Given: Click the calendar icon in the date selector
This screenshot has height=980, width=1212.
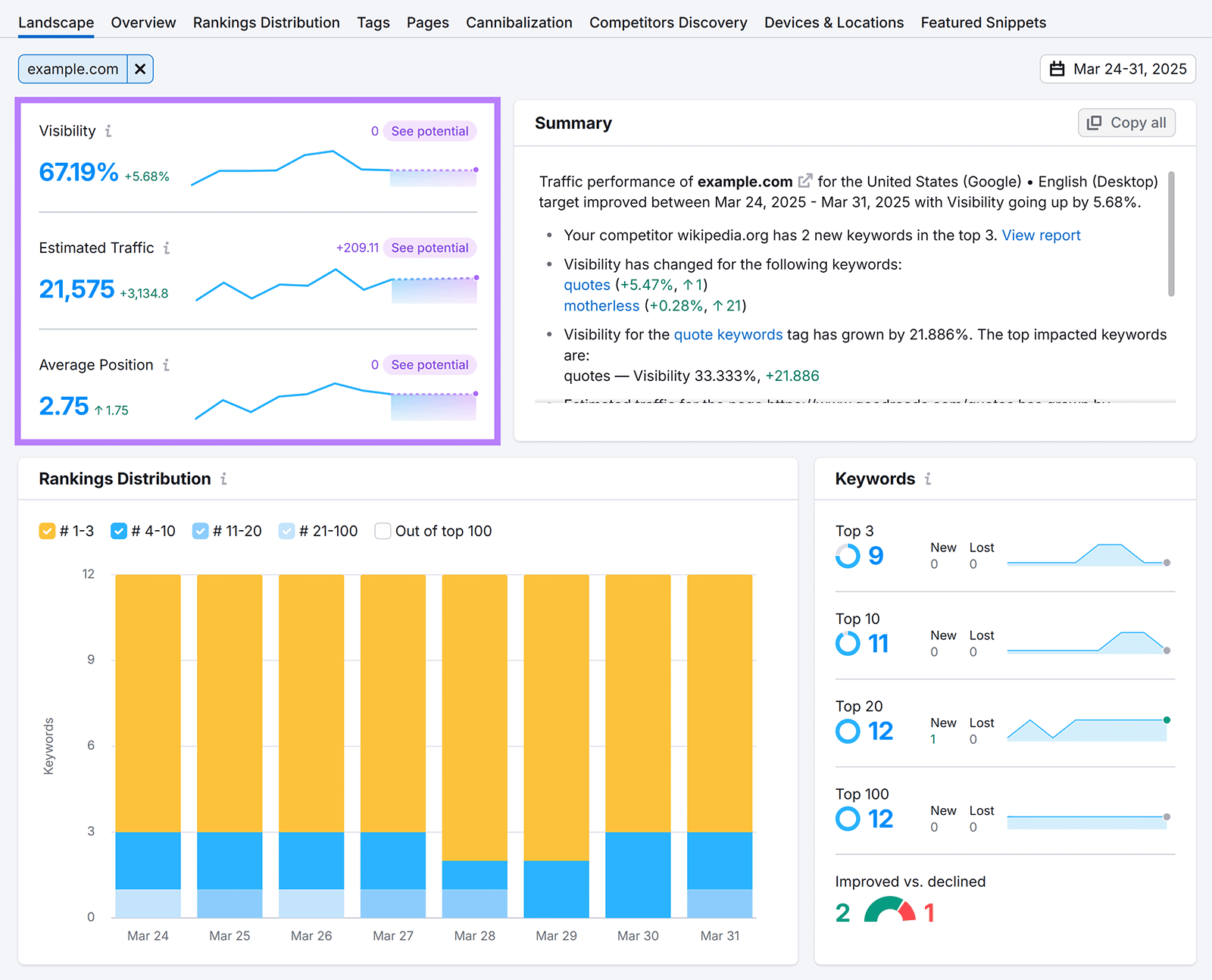Looking at the screenshot, I should pos(1057,68).
